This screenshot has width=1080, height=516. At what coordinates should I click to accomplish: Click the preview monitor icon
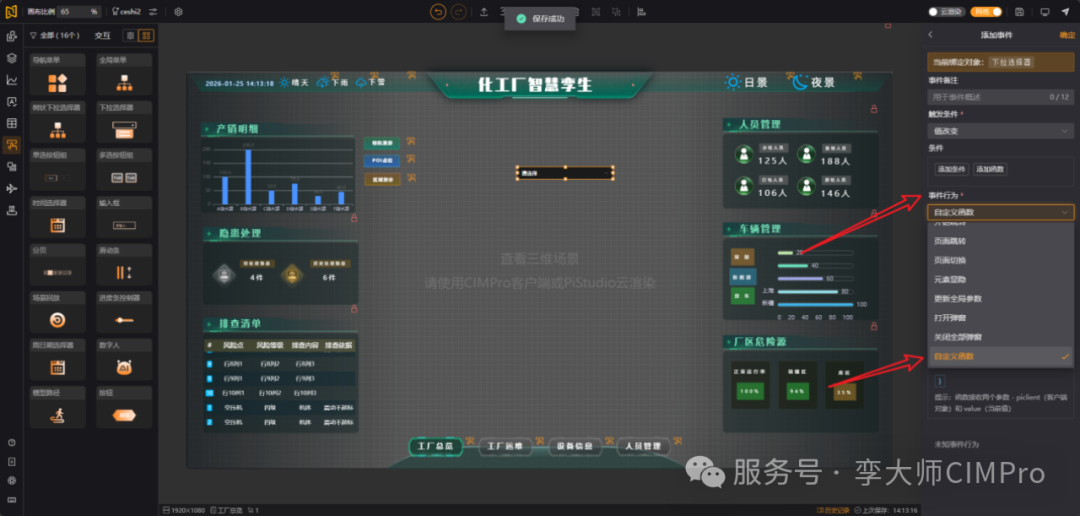point(1045,12)
